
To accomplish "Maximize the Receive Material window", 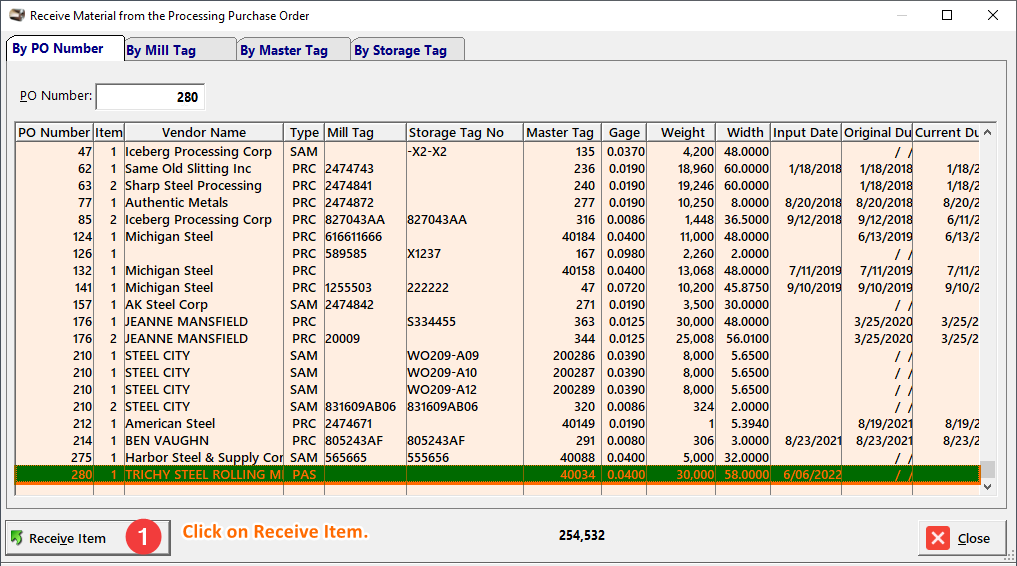I will coord(947,15).
